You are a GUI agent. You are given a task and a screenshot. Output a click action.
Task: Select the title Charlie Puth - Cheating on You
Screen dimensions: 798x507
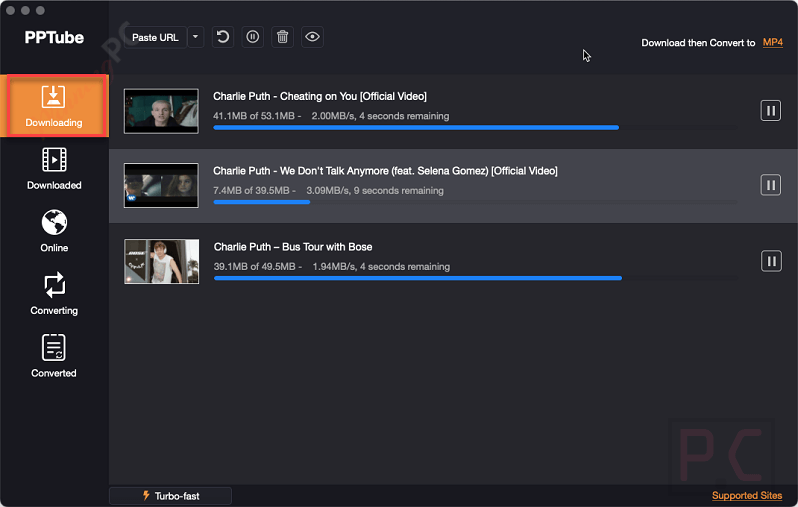point(320,96)
